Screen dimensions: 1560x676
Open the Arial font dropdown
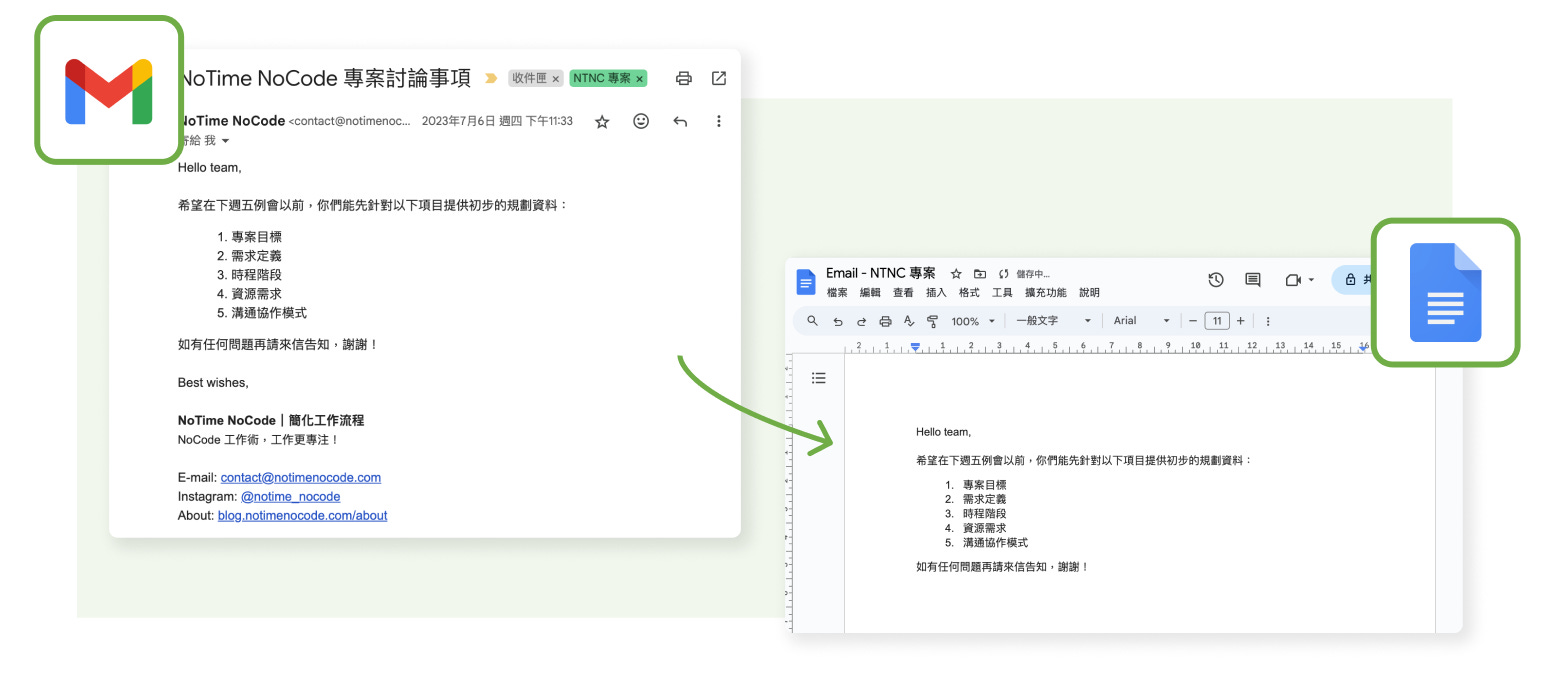point(1141,321)
